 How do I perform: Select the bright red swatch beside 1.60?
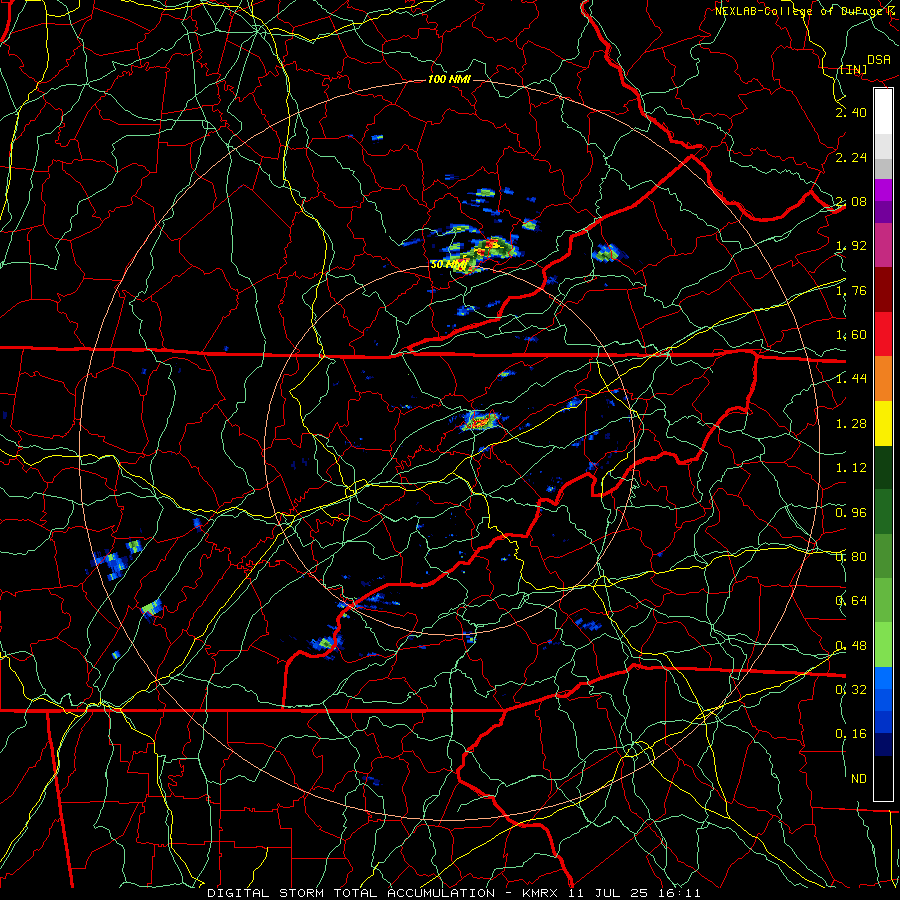[883, 334]
